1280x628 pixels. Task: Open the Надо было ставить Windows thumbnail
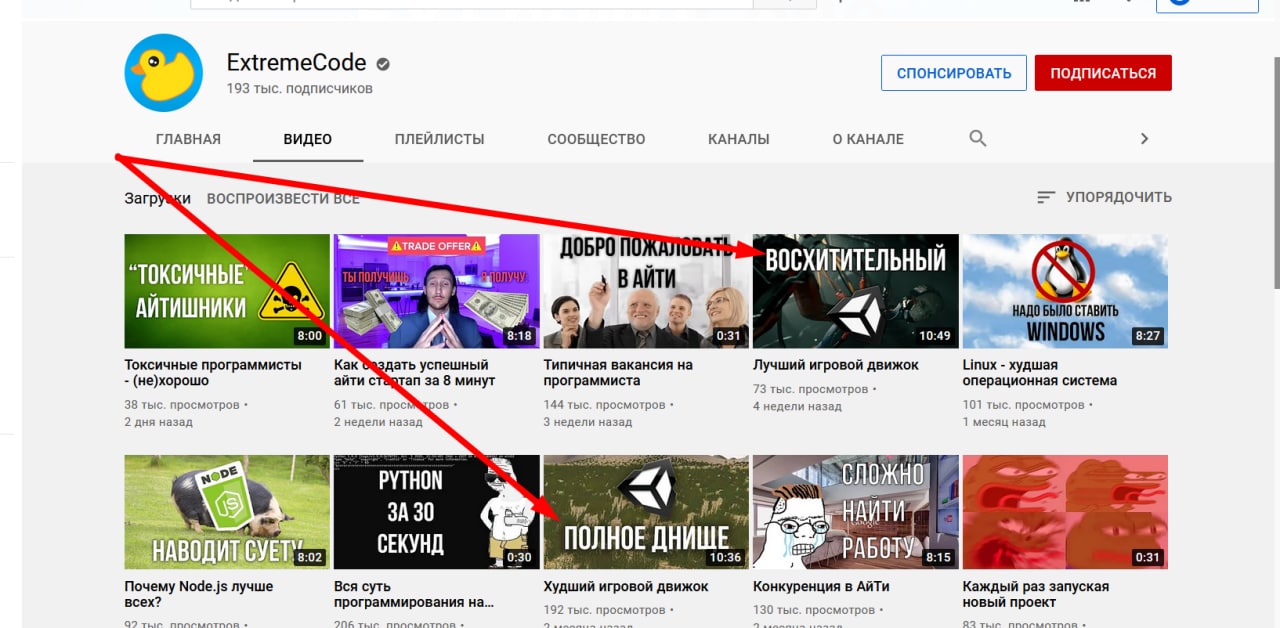(1065, 291)
